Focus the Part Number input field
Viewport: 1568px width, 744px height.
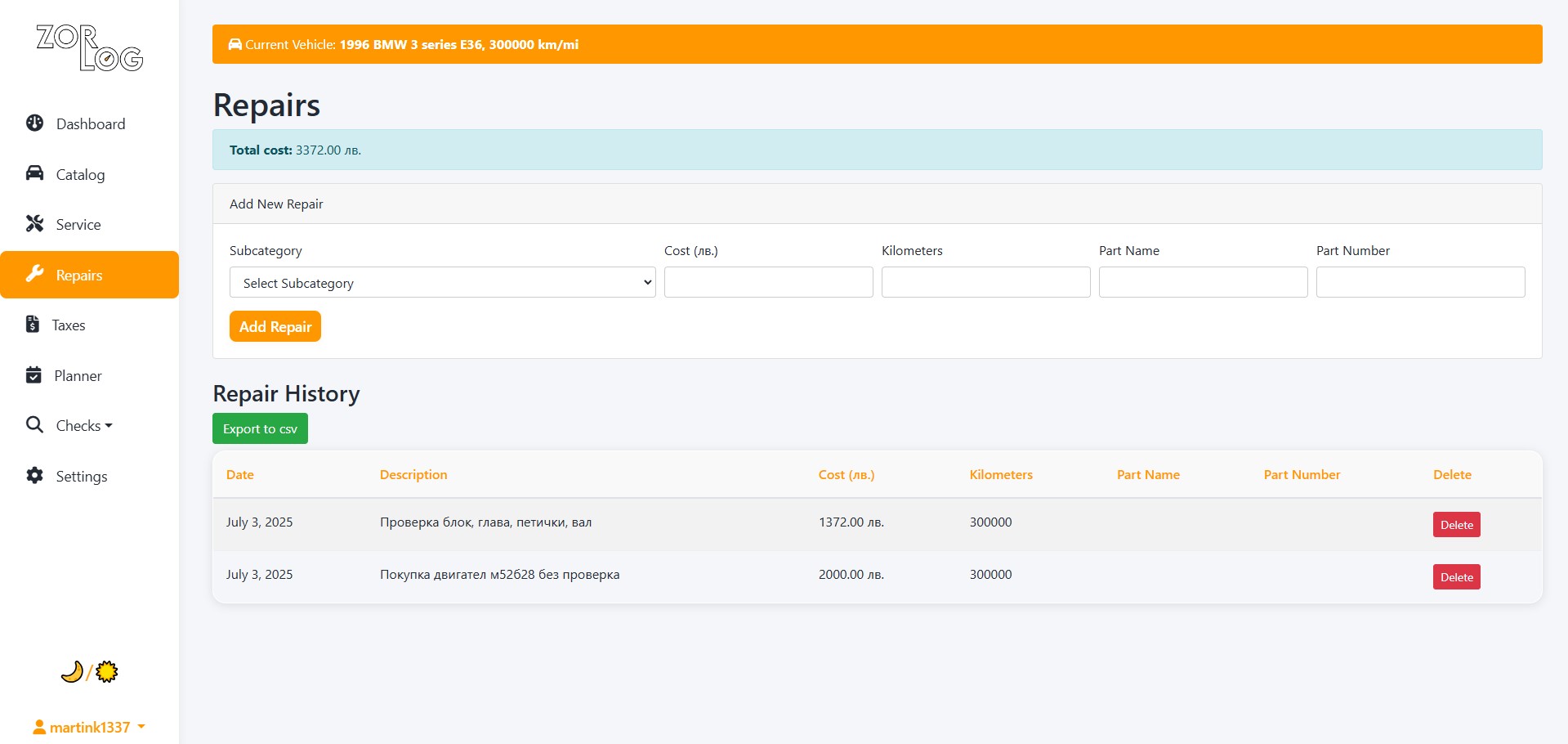(1420, 283)
